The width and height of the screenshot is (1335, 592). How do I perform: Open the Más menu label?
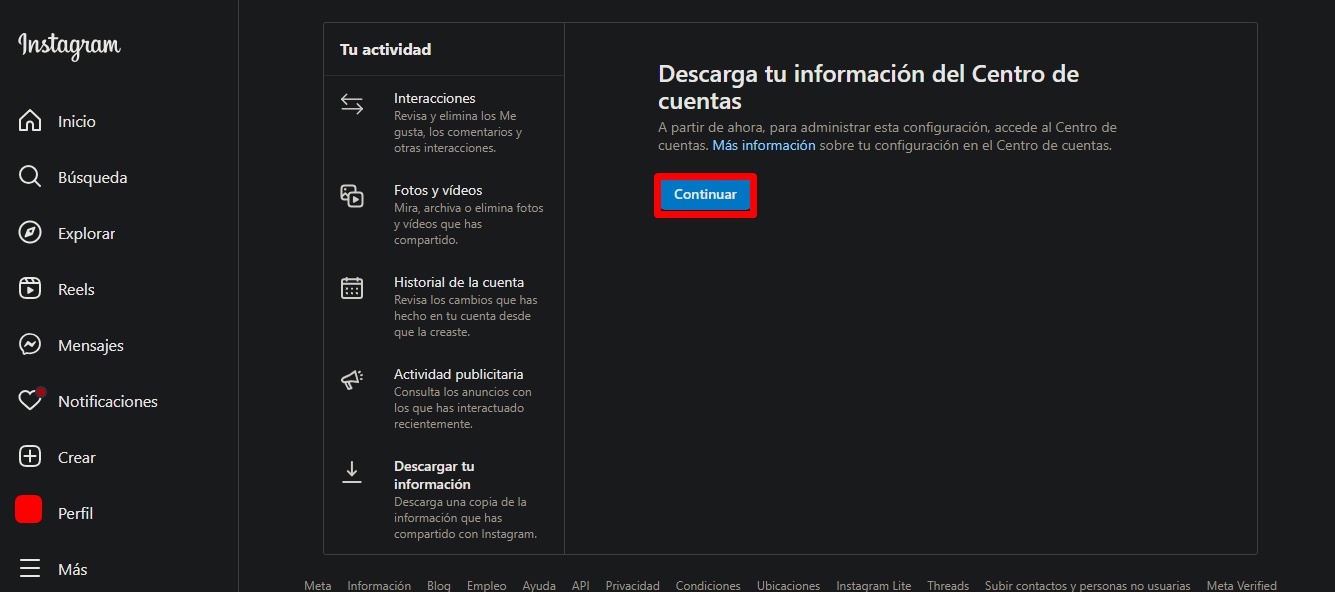pos(72,569)
